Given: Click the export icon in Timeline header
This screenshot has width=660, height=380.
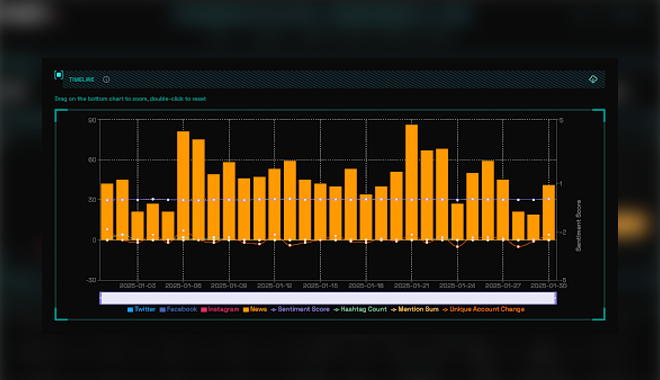Looking at the screenshot, I should point(593,79).
